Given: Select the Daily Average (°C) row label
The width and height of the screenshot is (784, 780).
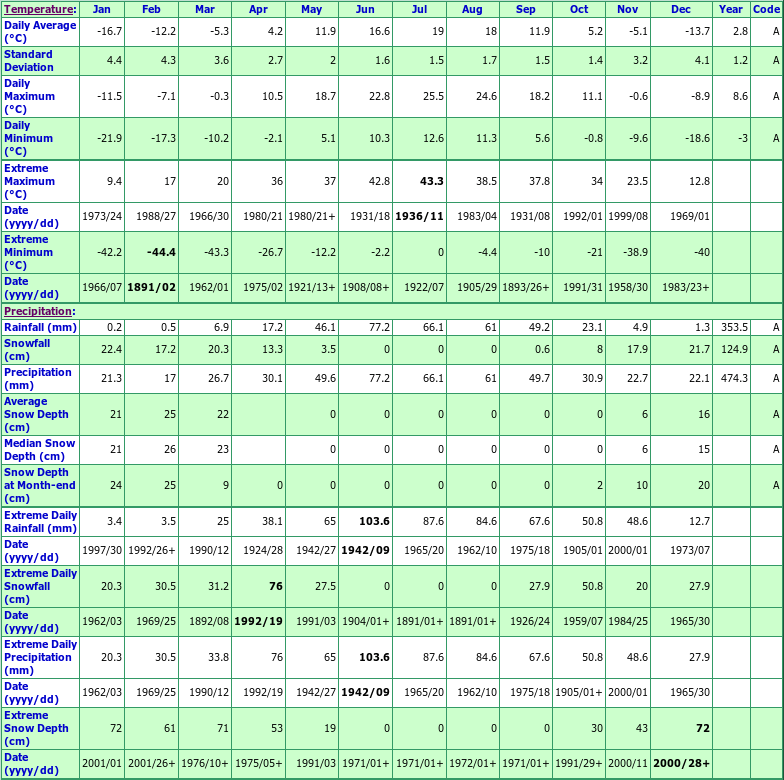Looking at the screenshot, I should point(40,32).
